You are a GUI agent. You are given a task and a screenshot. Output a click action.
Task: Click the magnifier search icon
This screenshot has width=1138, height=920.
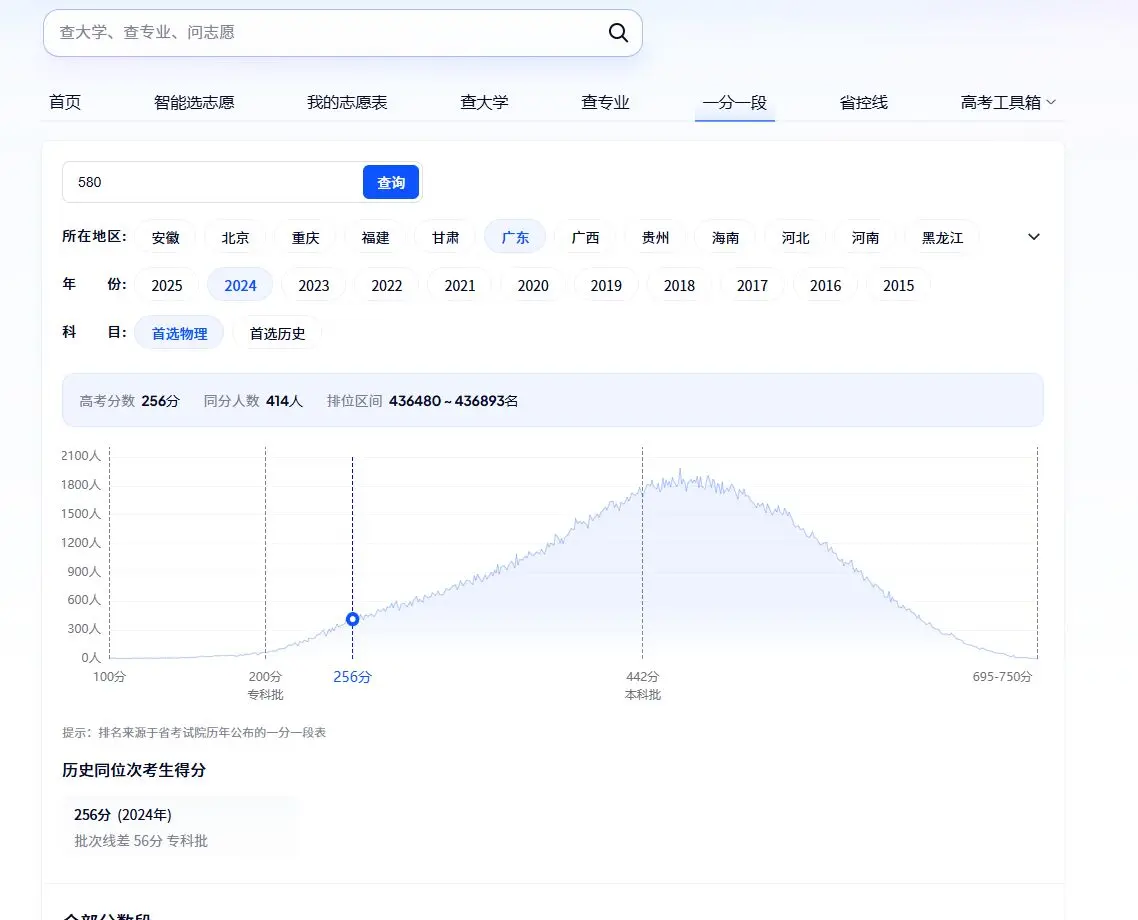(618, 33)
